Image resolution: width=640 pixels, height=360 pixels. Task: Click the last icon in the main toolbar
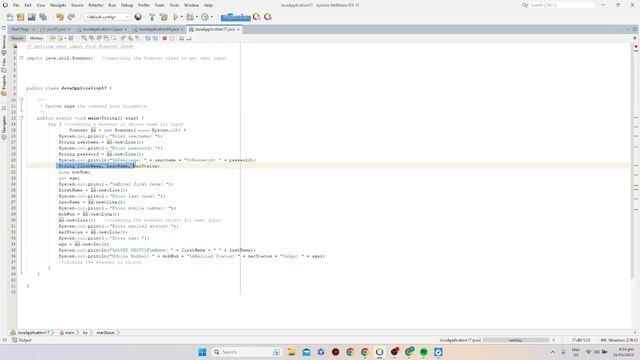(x=268, y=17)
